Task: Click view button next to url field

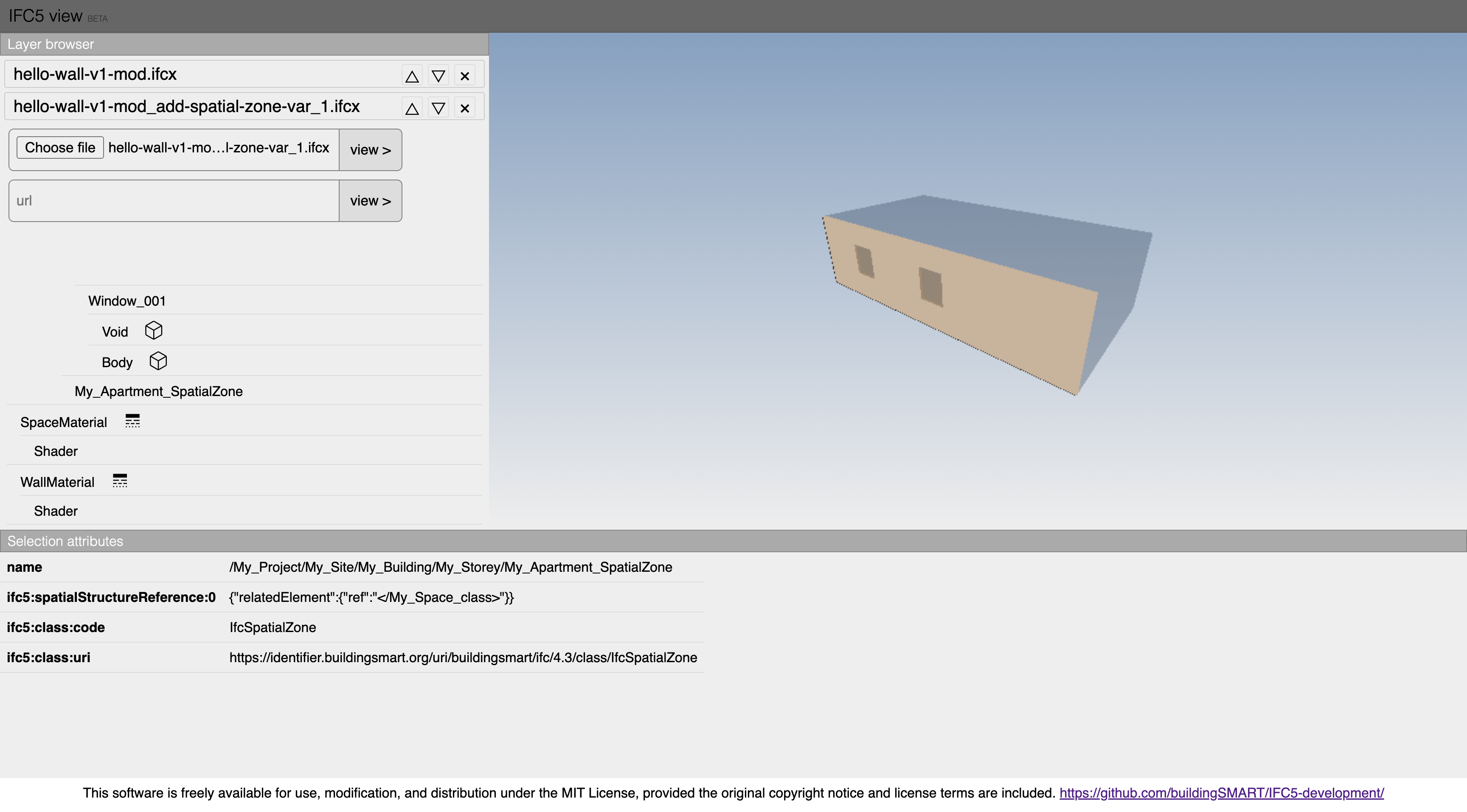Action: point(370,201)
